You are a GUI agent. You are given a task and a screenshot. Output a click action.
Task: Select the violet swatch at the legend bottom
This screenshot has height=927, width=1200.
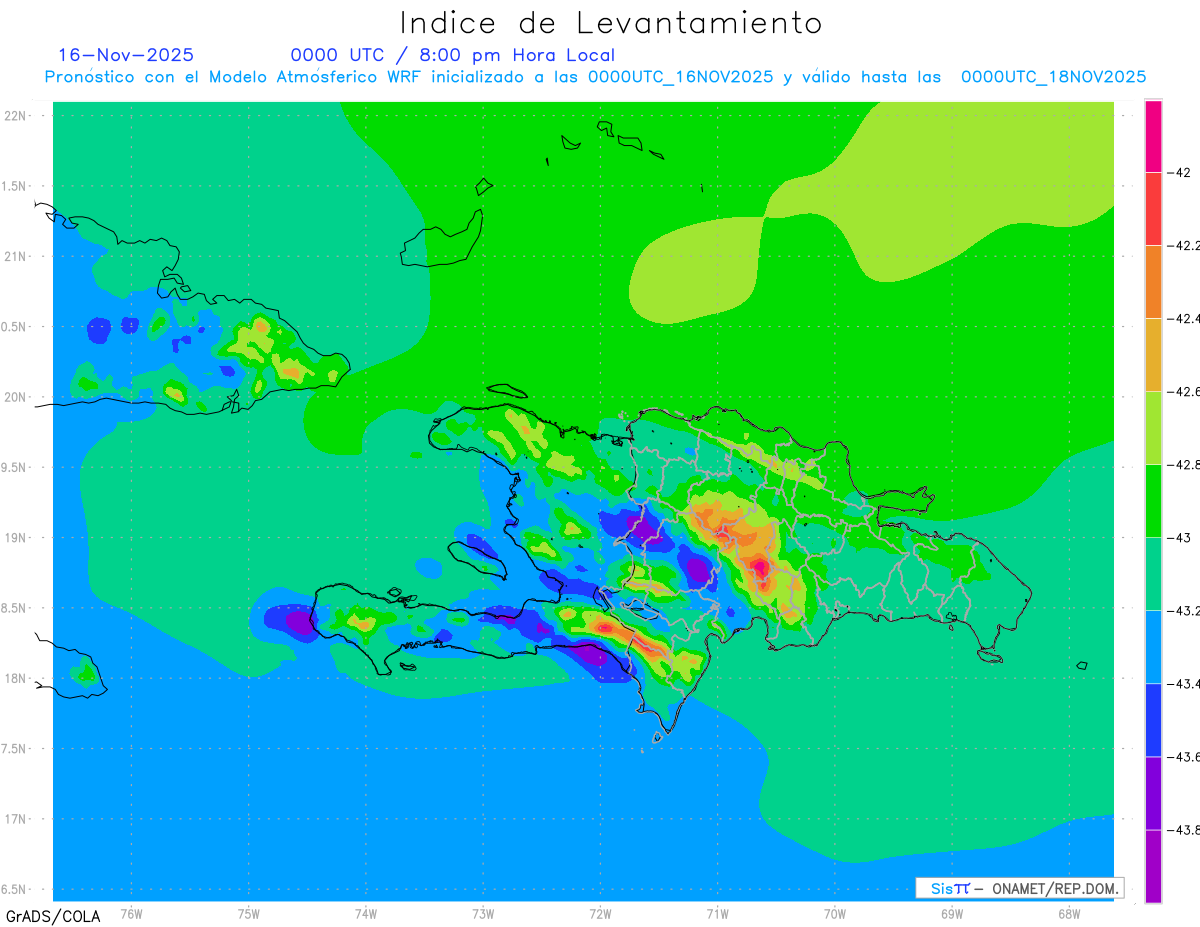pyautogui.click(x=1153, y=866)
